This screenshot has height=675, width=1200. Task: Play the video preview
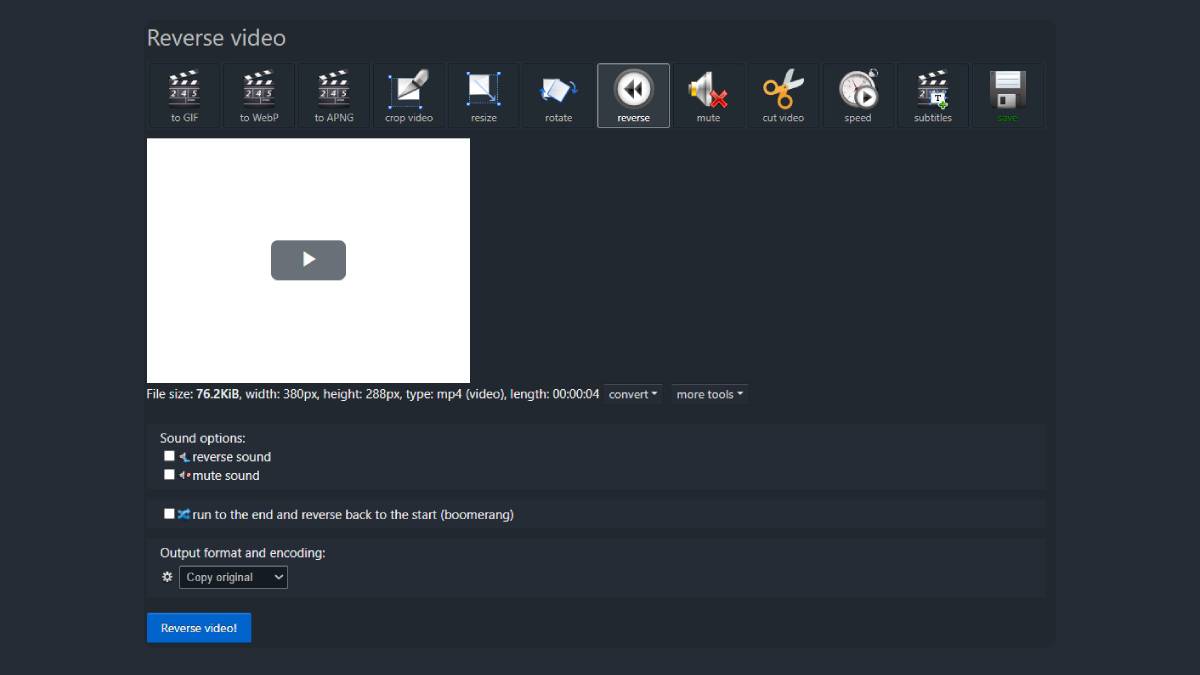click(308, 260)
